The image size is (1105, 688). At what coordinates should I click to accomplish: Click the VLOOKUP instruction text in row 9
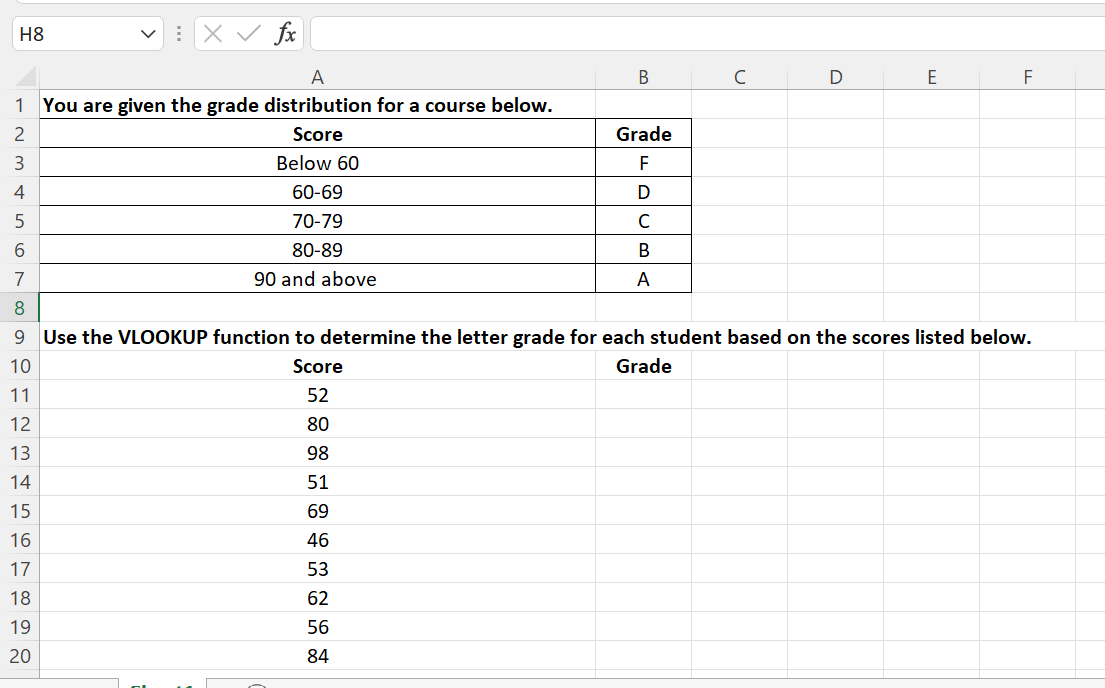(x=534, y=337)
